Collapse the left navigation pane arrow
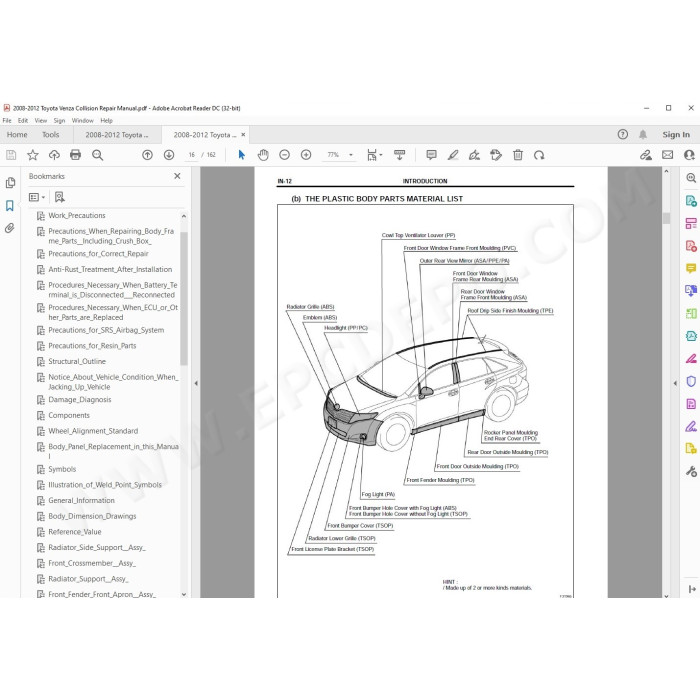Viewport: 700px width, 700px height. point(196,383)
